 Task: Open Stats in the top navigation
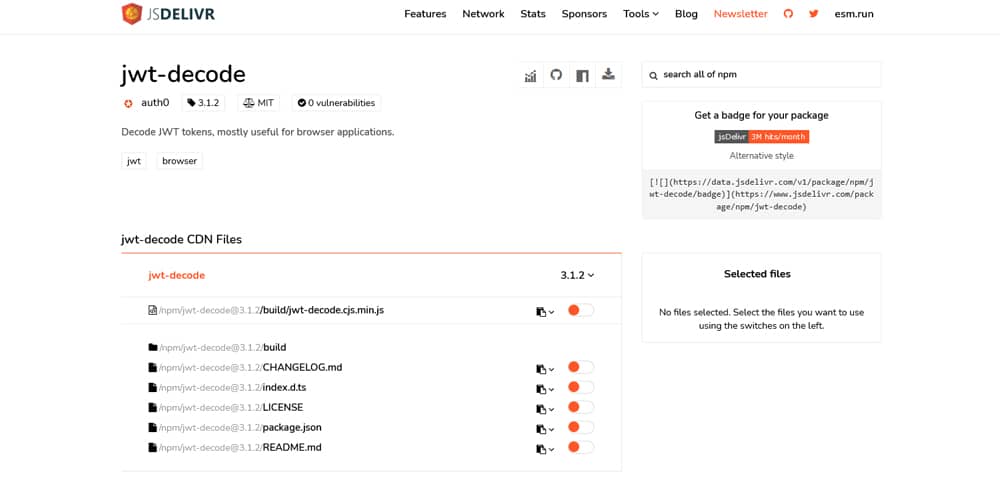[533, 13]
